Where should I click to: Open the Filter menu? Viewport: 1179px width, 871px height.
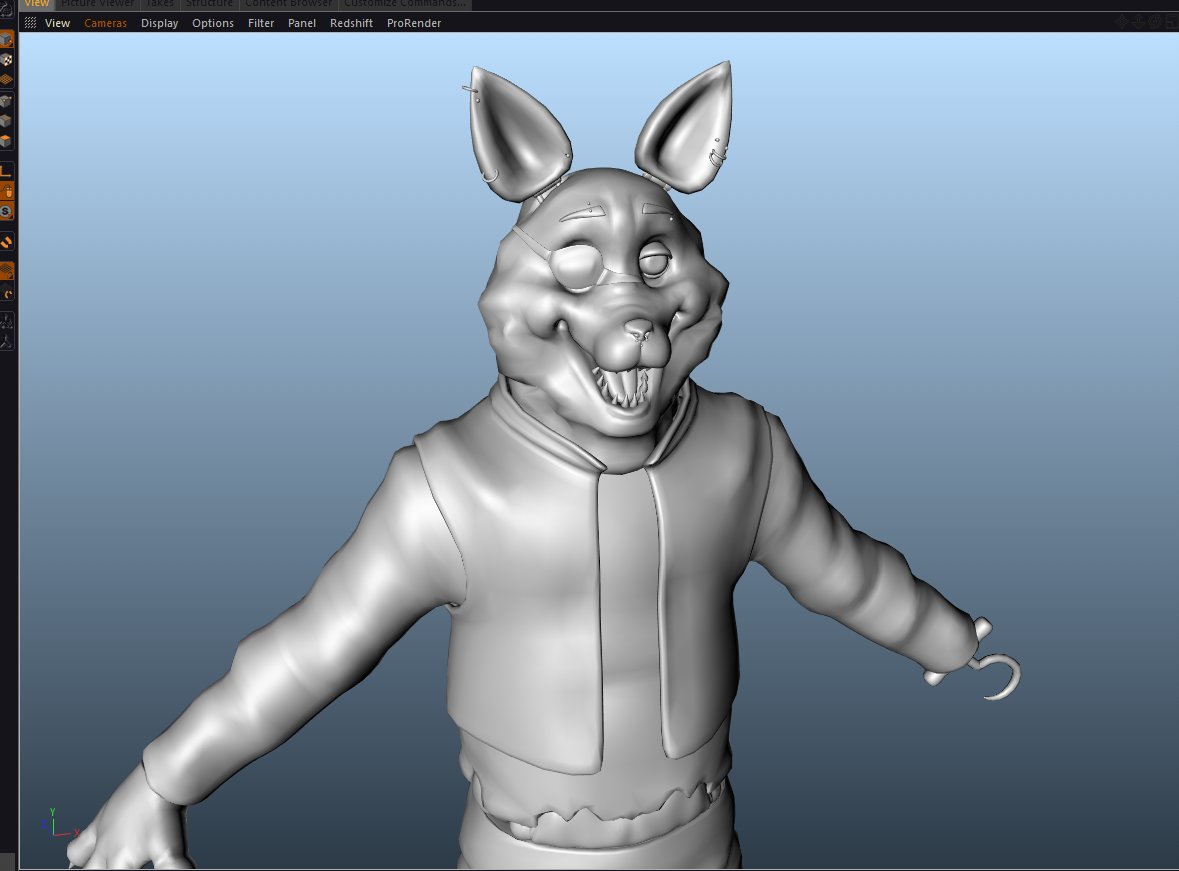point(261,23)
